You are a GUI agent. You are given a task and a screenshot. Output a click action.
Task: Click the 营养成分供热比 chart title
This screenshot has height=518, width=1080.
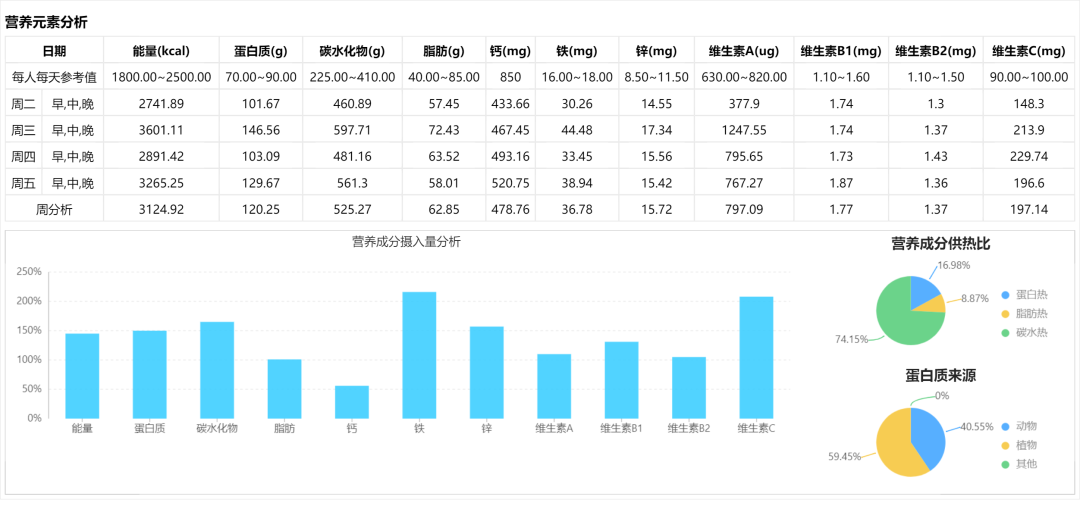tap(941, 243)
